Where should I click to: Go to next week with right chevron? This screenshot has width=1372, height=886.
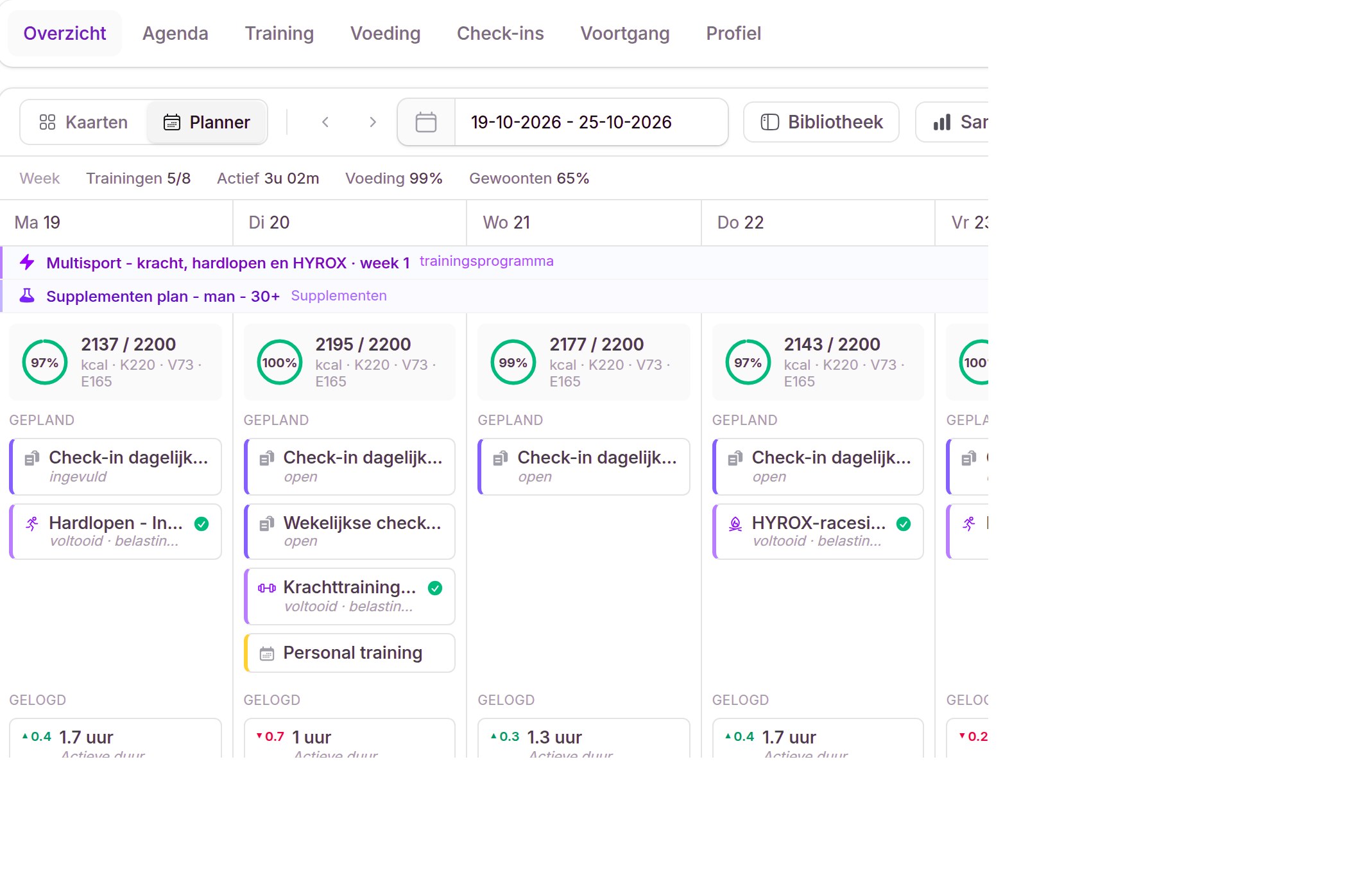tap(372, 122)
